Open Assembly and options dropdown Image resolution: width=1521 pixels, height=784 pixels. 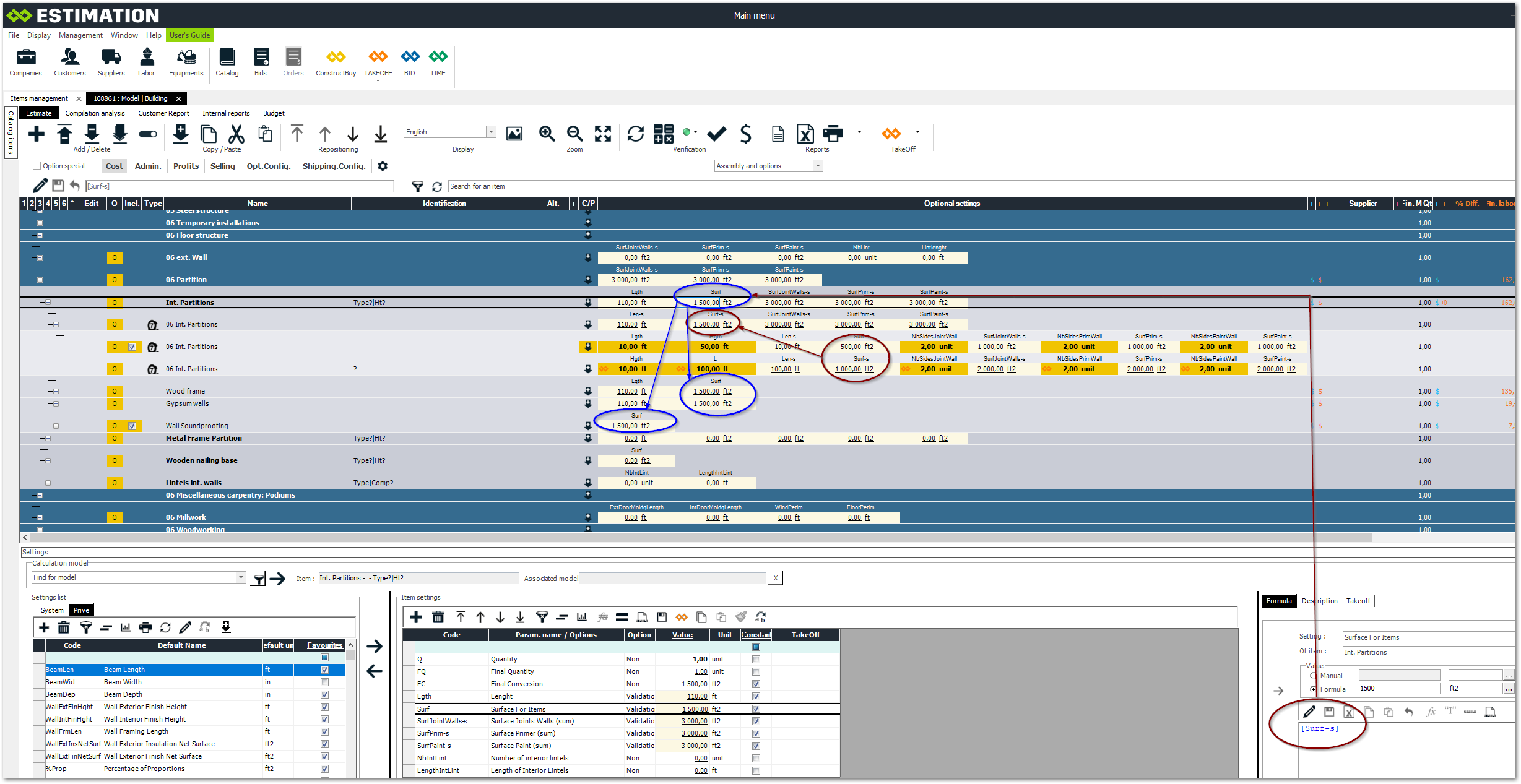[x=818, y=166]
